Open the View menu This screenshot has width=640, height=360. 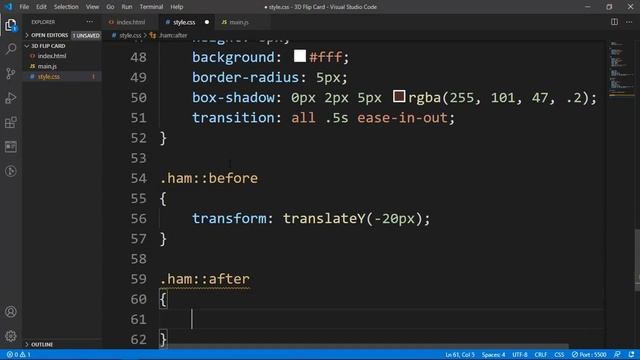(92, 7)
